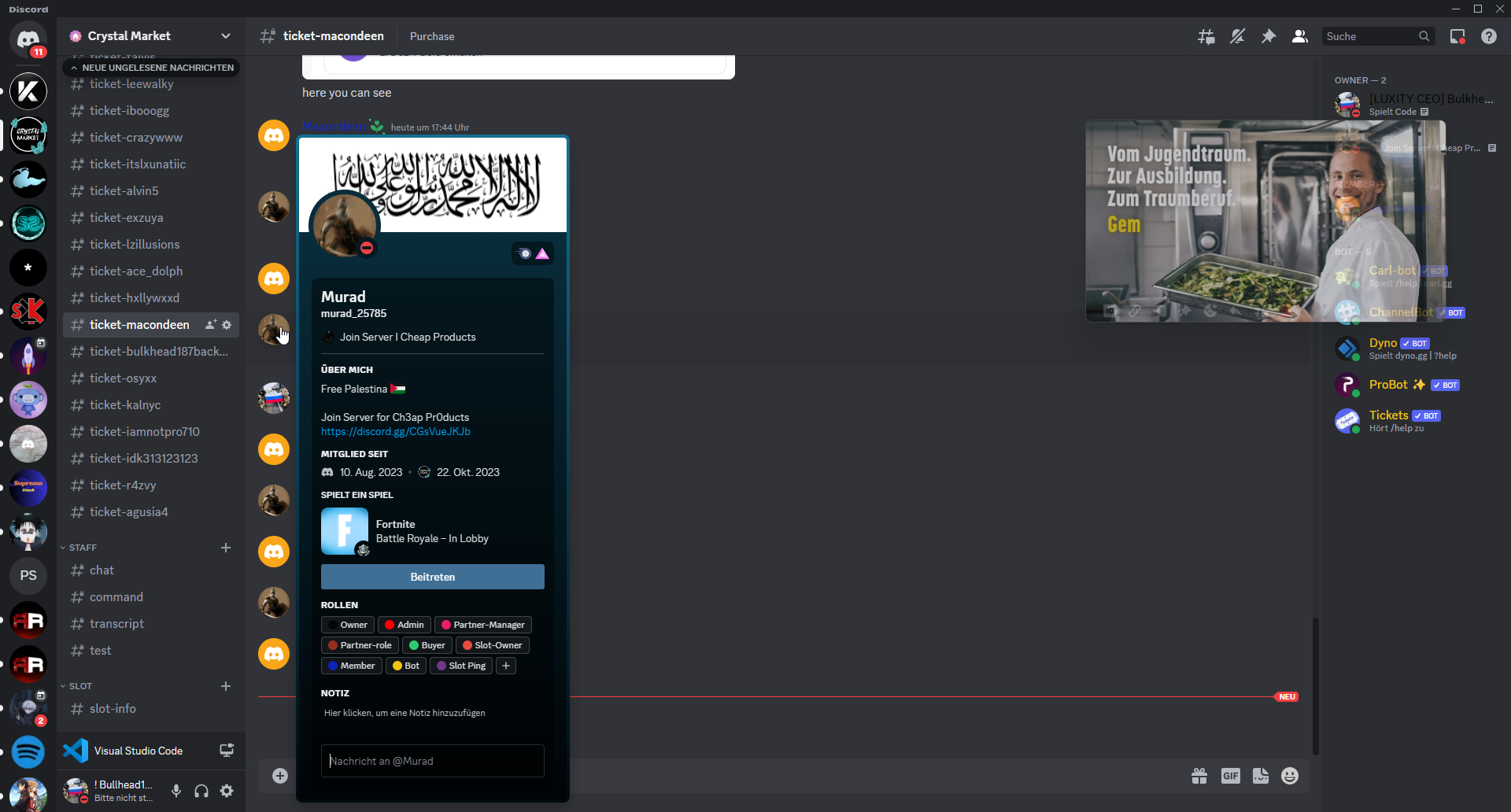Open the Threads icon in the header
1511x812 pixels.
click(x=1206, y=36)
